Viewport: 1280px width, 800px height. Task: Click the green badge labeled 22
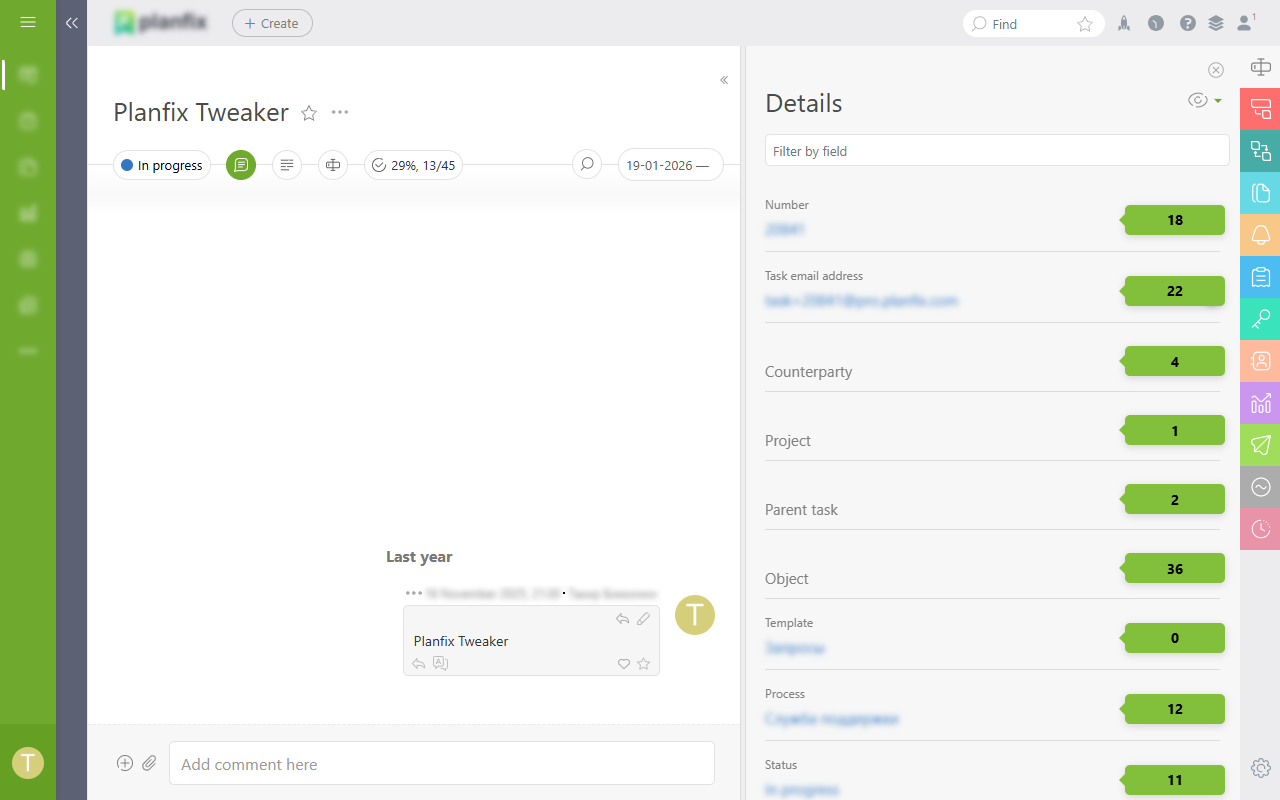coord(1172,291)
